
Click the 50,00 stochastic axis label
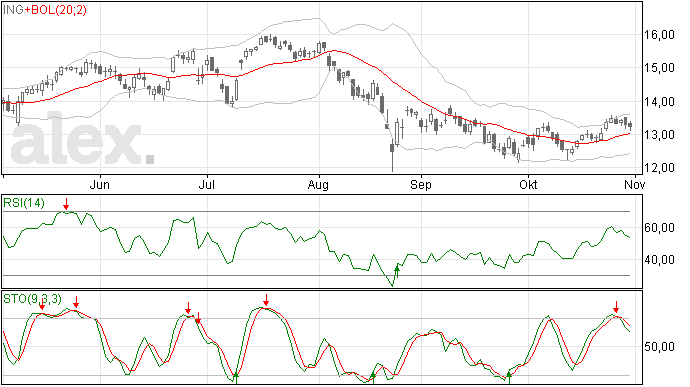pyautogui.click(x=659, y=347)
